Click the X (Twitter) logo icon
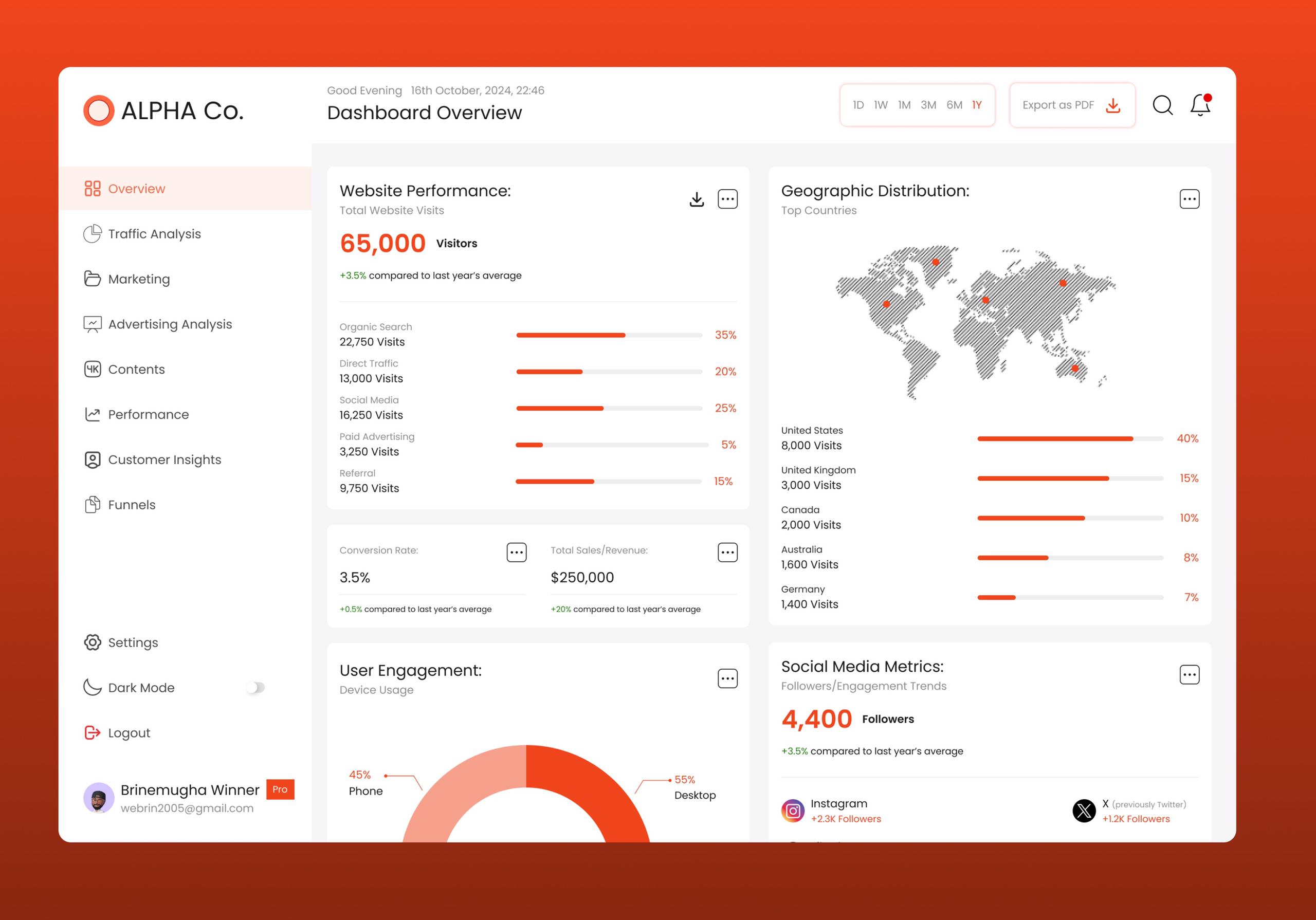 (x=1083, y=811)
